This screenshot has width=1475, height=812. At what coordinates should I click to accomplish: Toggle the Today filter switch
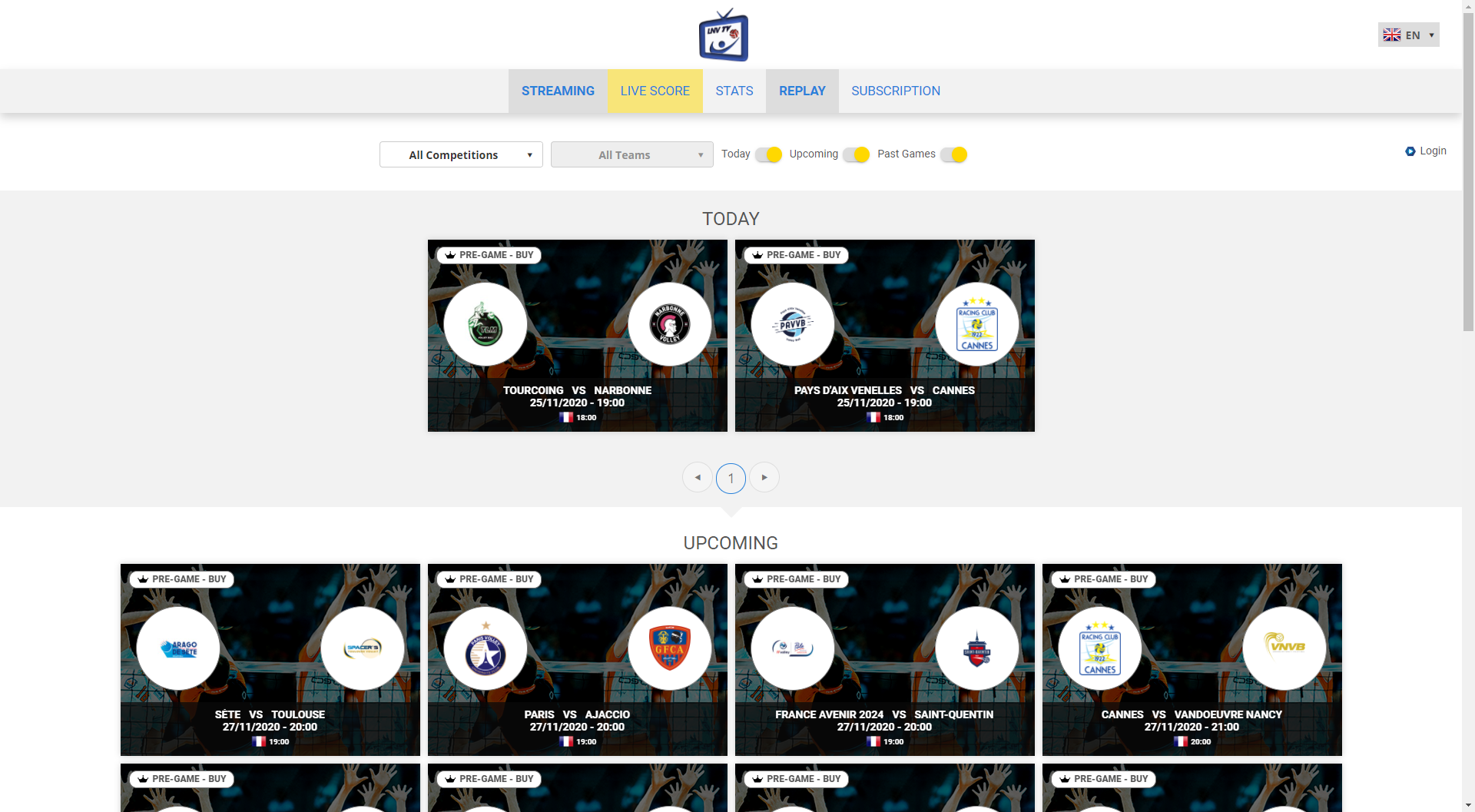pos(768,154)
